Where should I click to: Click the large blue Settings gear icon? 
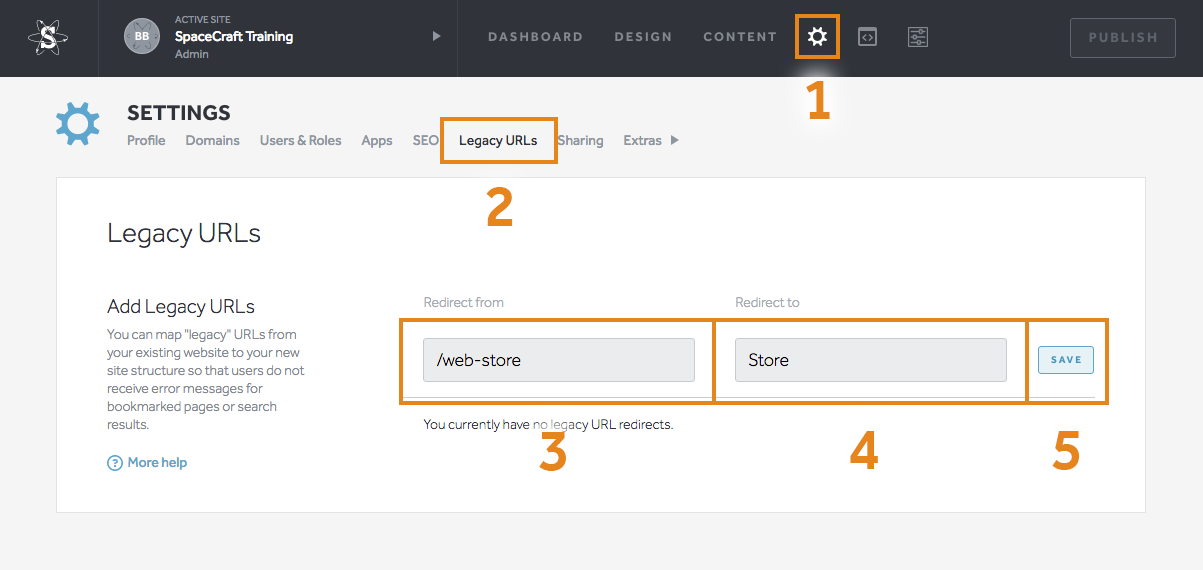[77, 124]
